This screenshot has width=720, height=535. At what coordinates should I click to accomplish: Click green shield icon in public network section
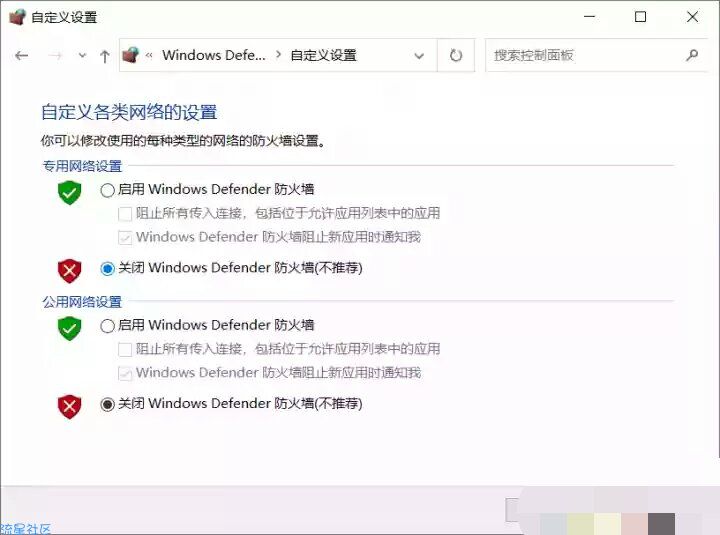[x=69, y=328]
